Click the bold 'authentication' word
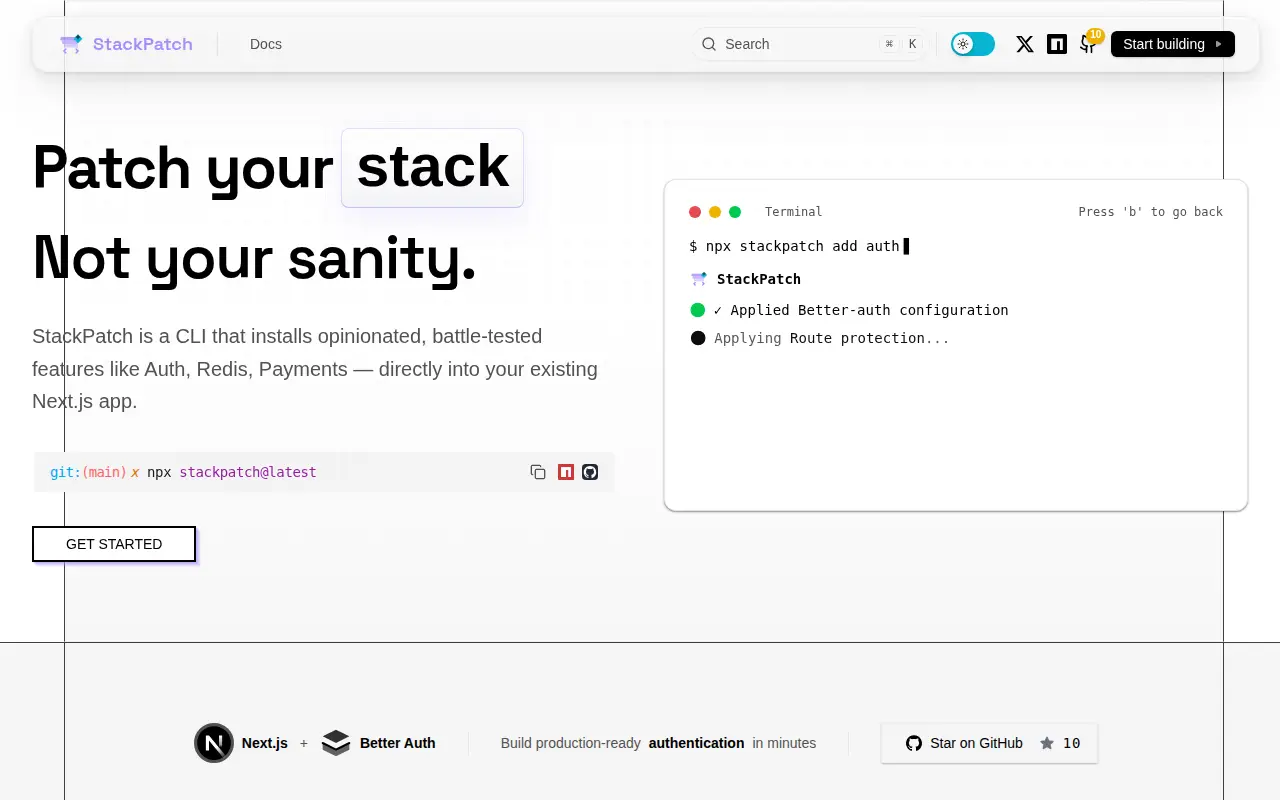 (x=697, y=743)
